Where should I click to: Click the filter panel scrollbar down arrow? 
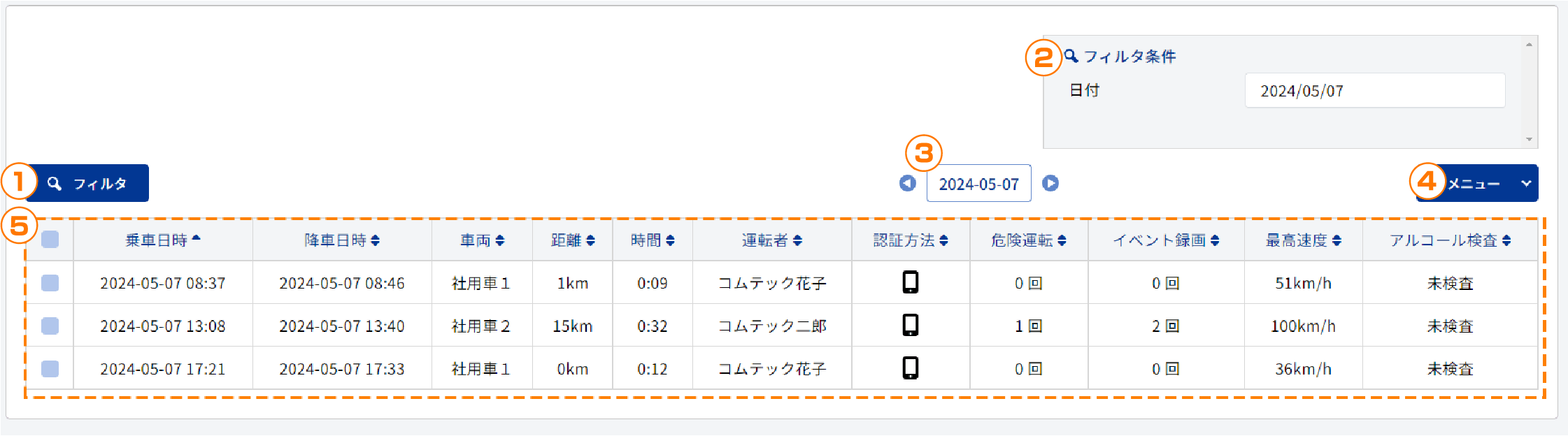(1529, 139)
